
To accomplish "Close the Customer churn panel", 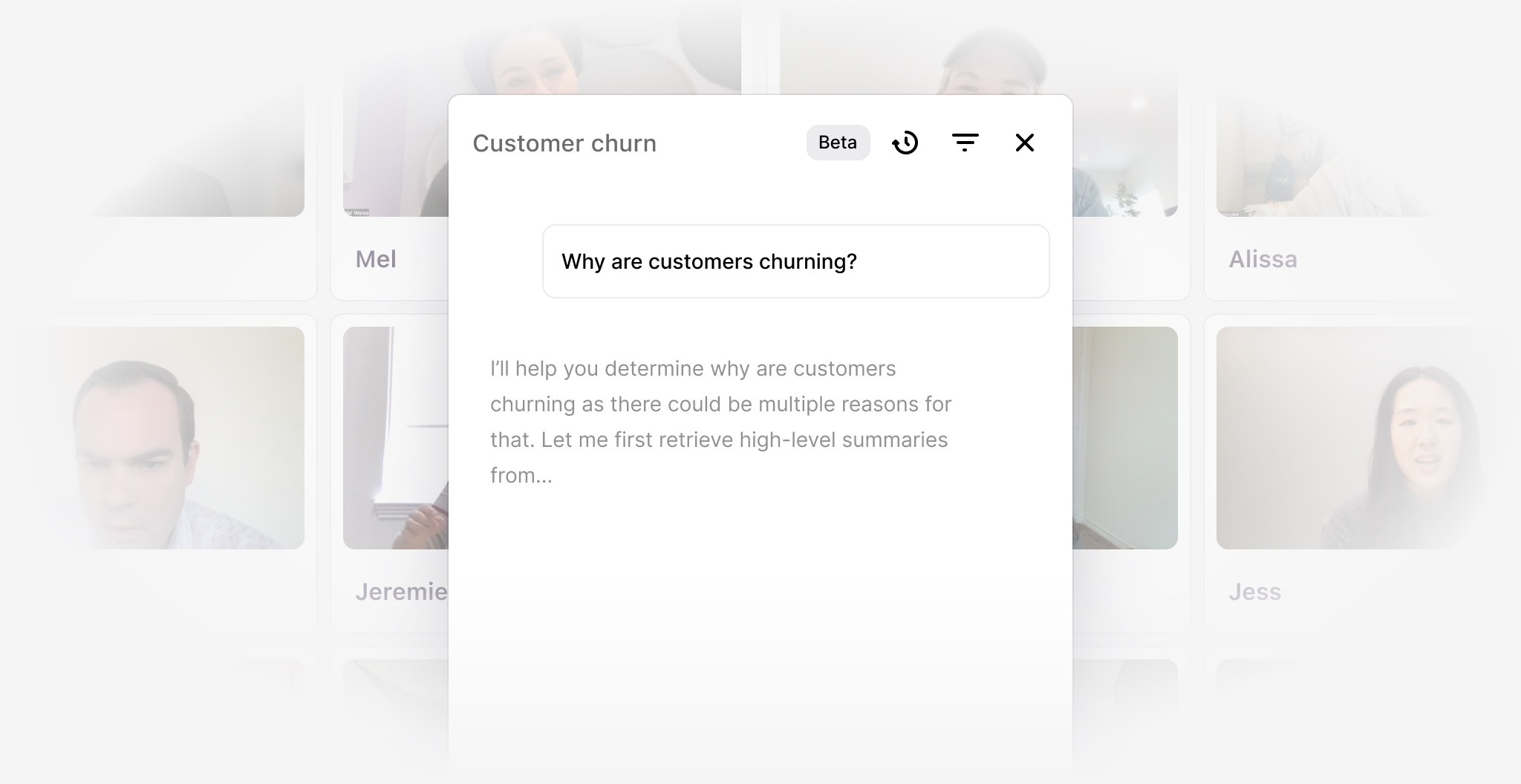I will pyautogui.click(x=1025, y=143).
